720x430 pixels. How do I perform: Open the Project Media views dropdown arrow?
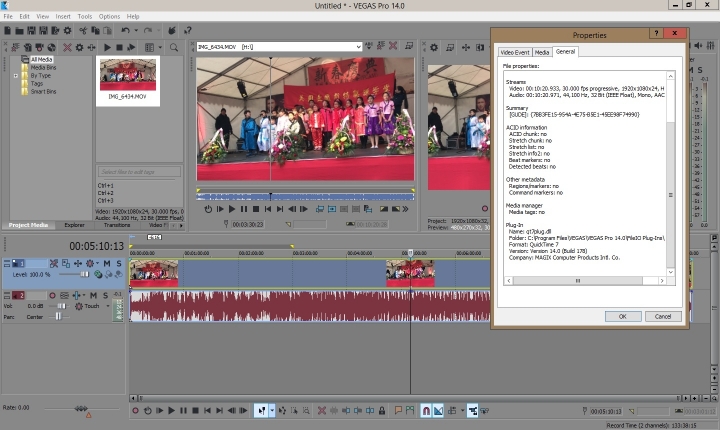point(160,47)
